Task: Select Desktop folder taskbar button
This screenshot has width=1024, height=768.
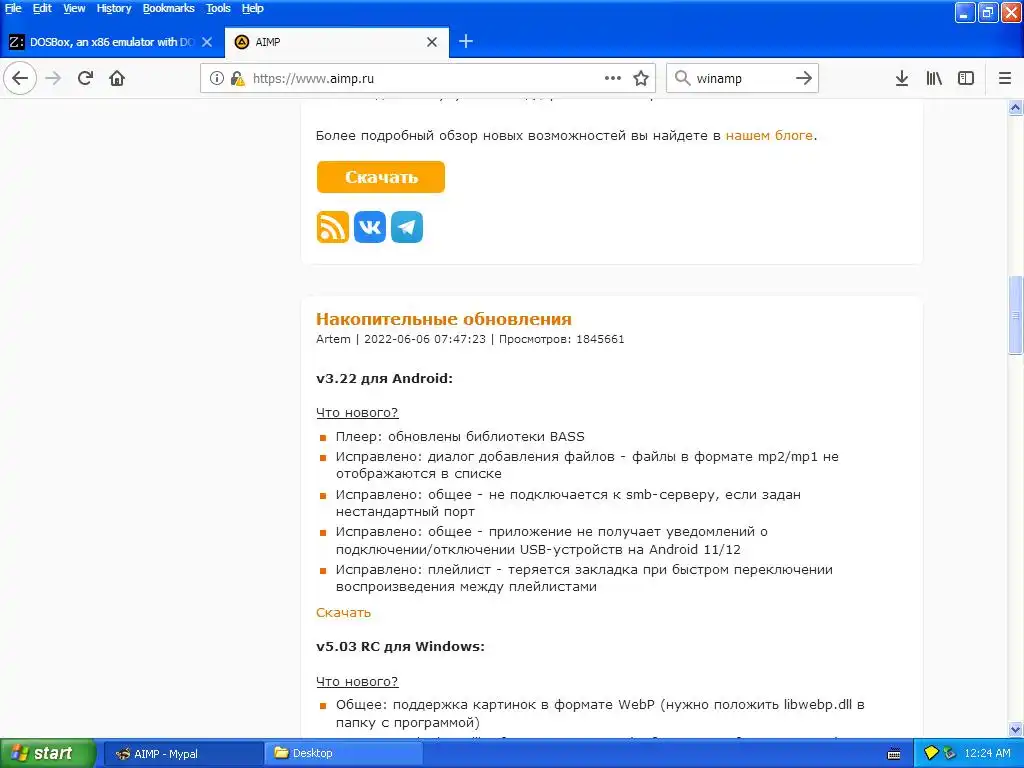Action: tap(344, 754)
